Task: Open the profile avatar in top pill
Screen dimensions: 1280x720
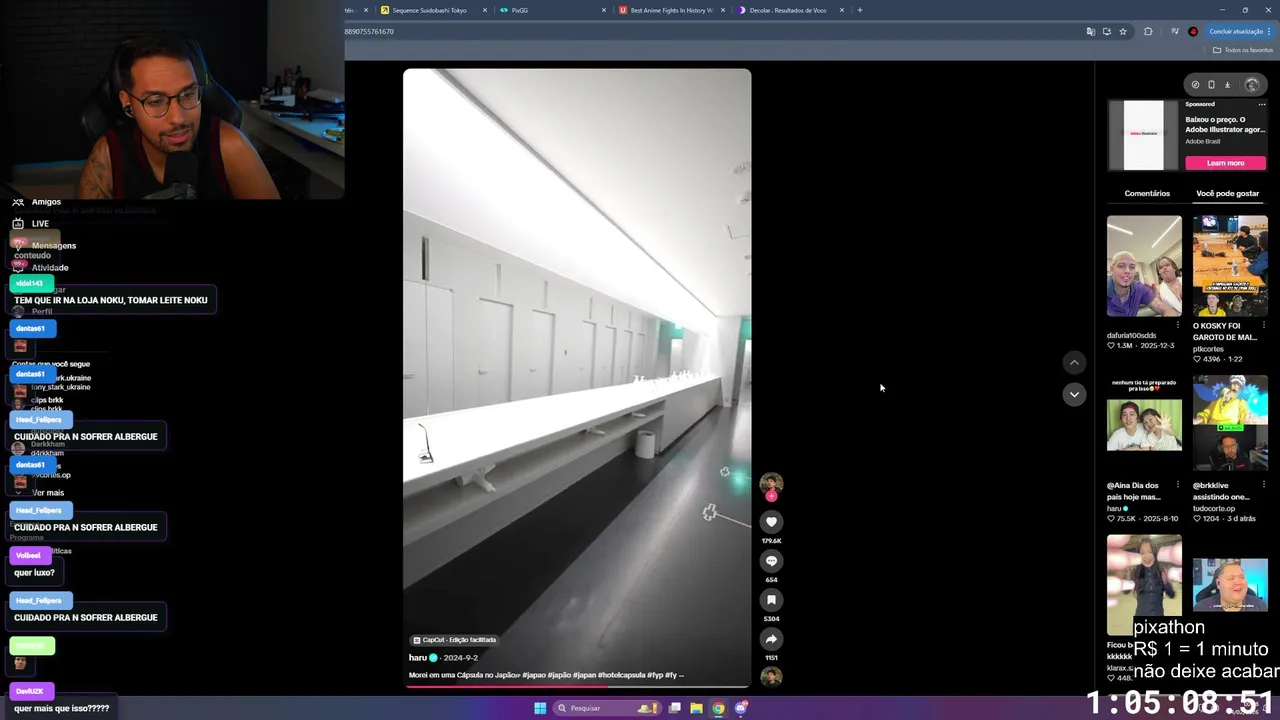Action: (x=1251, y=85)
